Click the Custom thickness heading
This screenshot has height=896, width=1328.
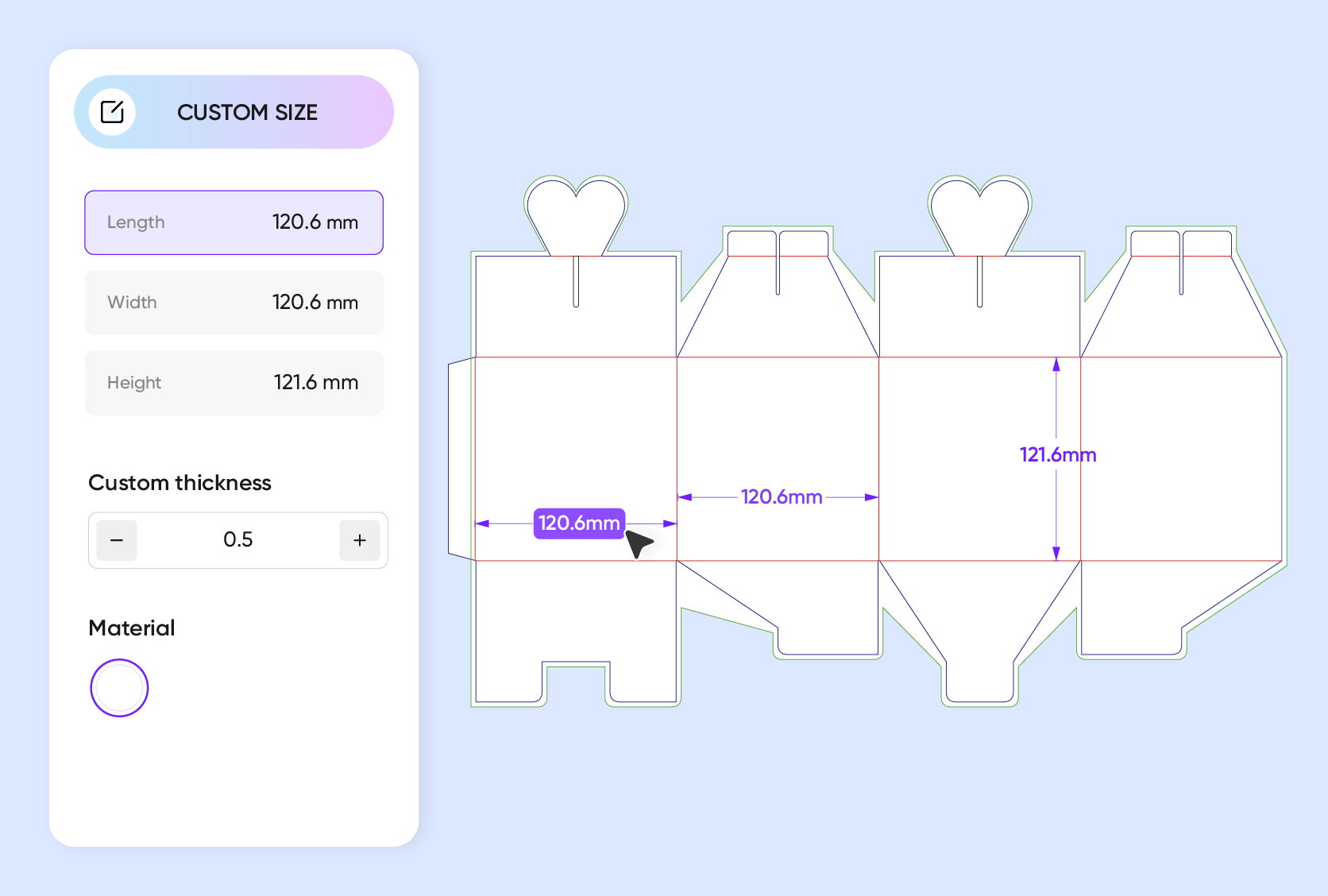point(180,482)
